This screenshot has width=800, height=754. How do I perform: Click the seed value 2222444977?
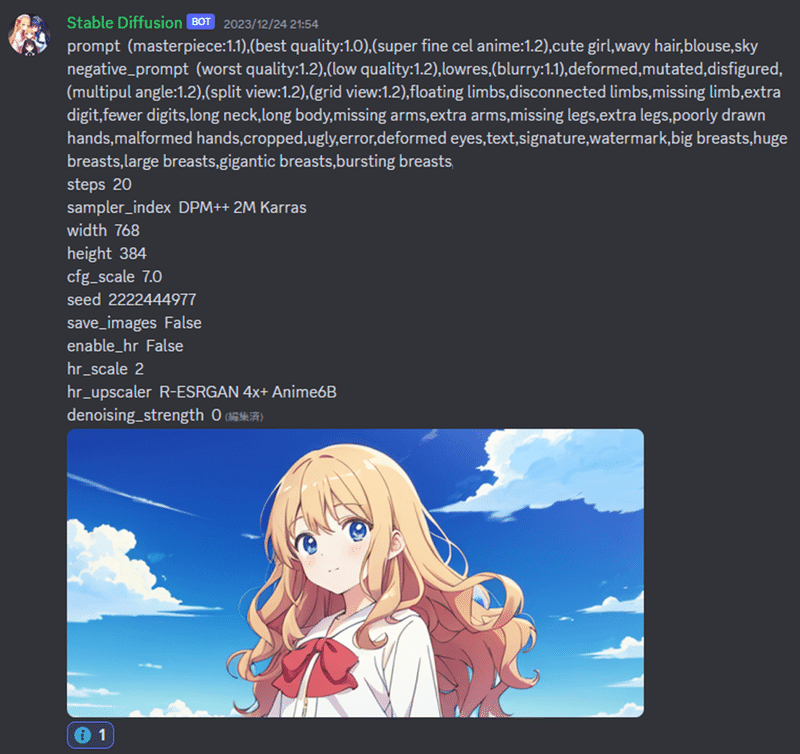point(152,299)
